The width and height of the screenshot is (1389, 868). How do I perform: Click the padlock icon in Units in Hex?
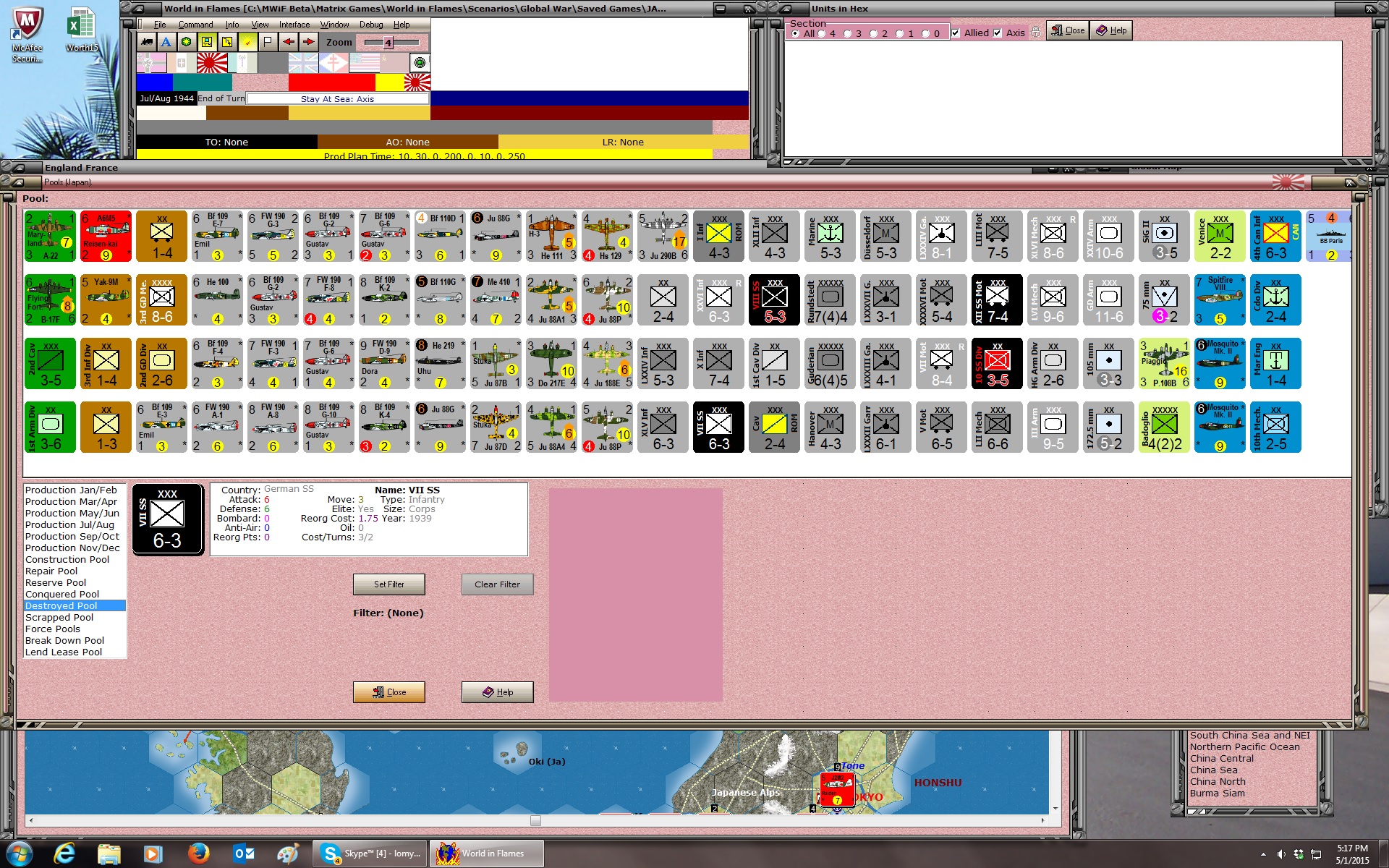pos(1035,33)
